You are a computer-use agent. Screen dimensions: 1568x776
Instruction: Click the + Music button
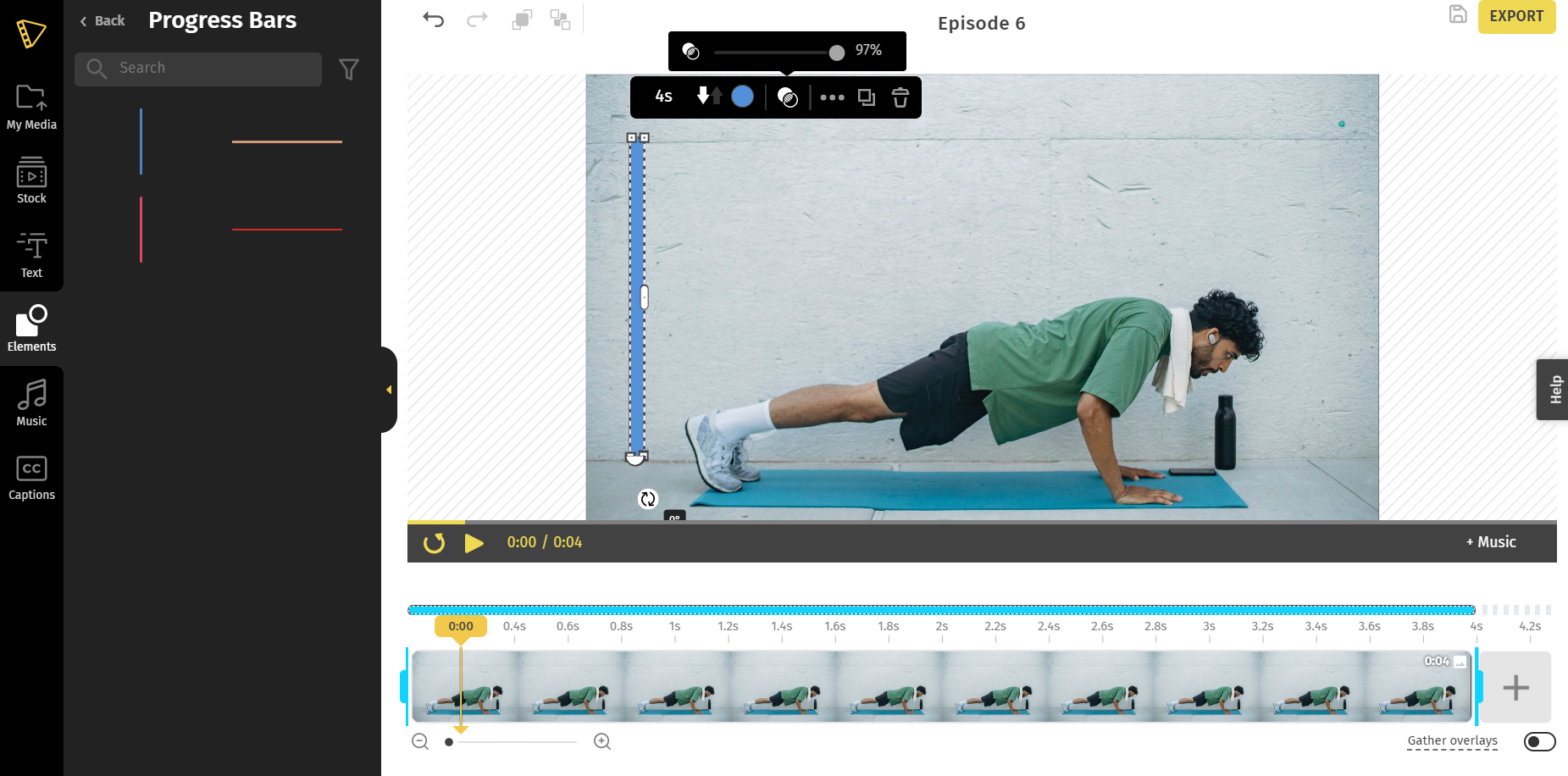1491,542
